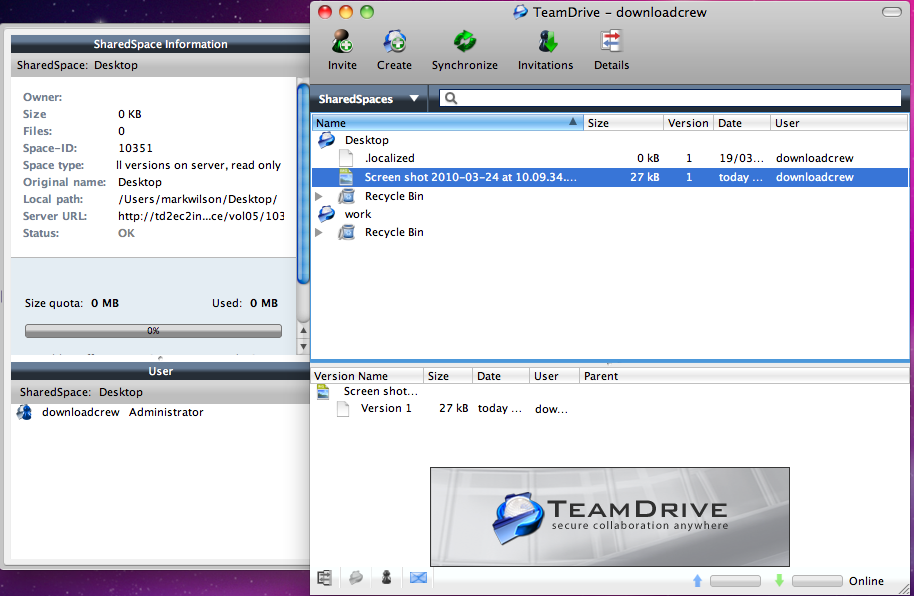Viewport: 914px width, 596px height.
Task: Click the Space-ID value 10351
Action: tap(135, 148)
